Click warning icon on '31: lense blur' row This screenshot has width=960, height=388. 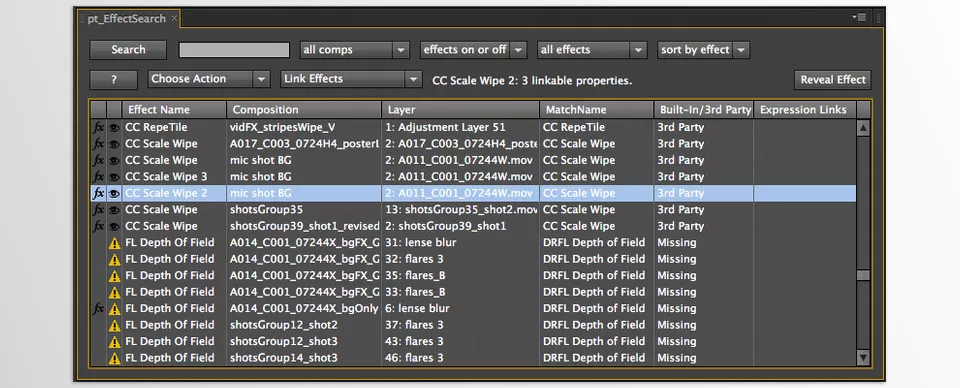[114, 243]
